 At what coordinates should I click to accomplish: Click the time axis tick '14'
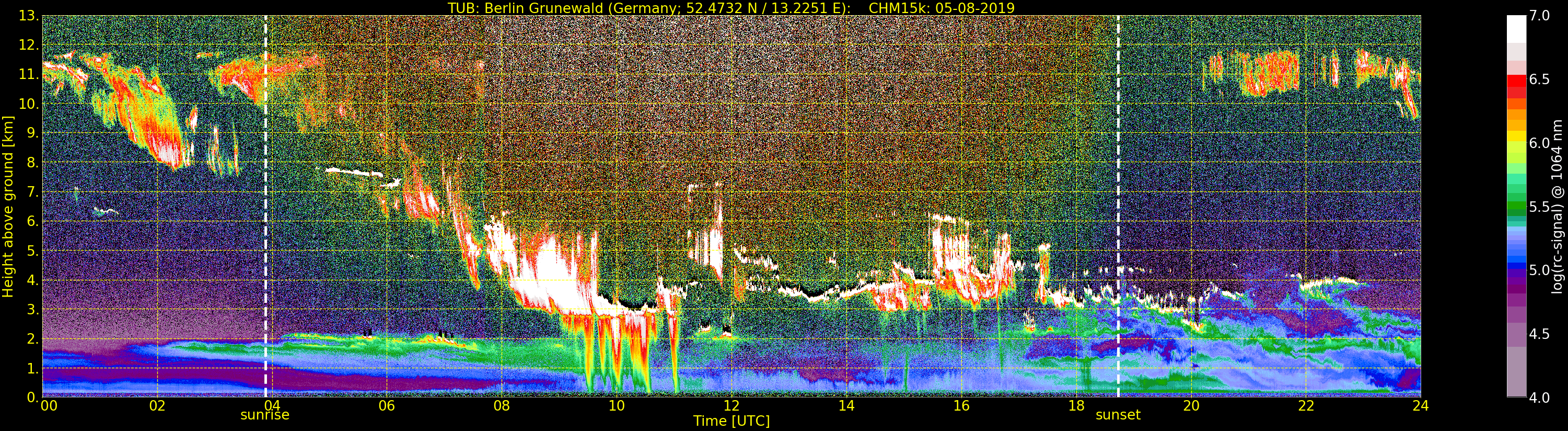click(846, 406)
